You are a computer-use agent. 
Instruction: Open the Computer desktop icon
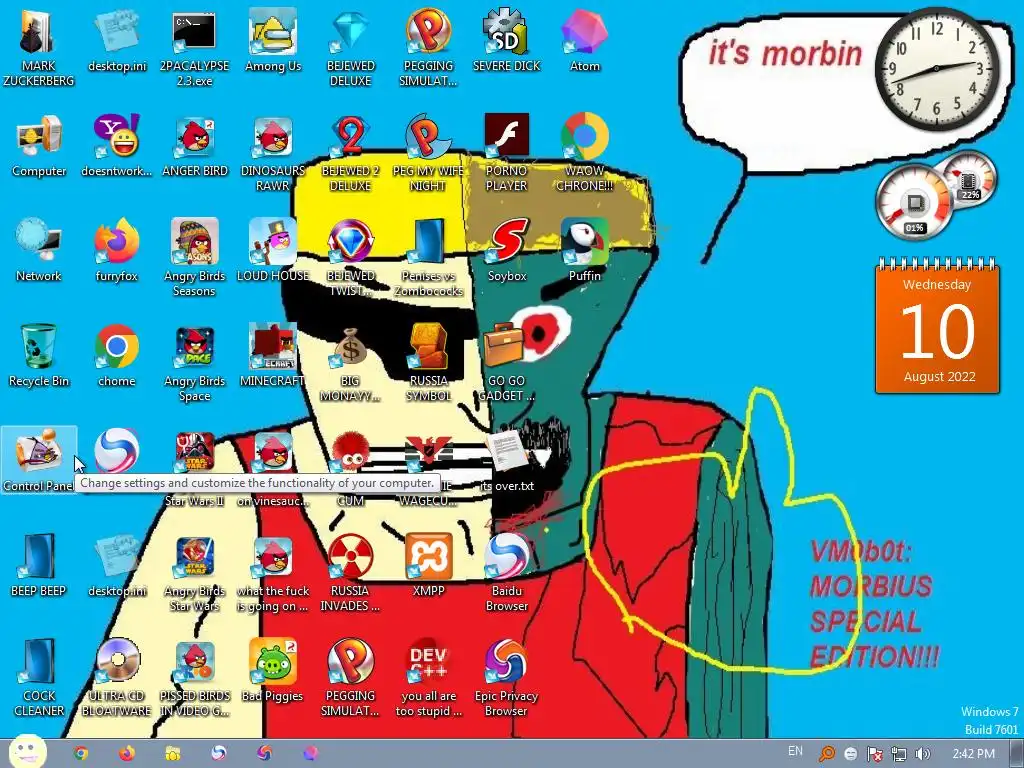tap(39, 145)
